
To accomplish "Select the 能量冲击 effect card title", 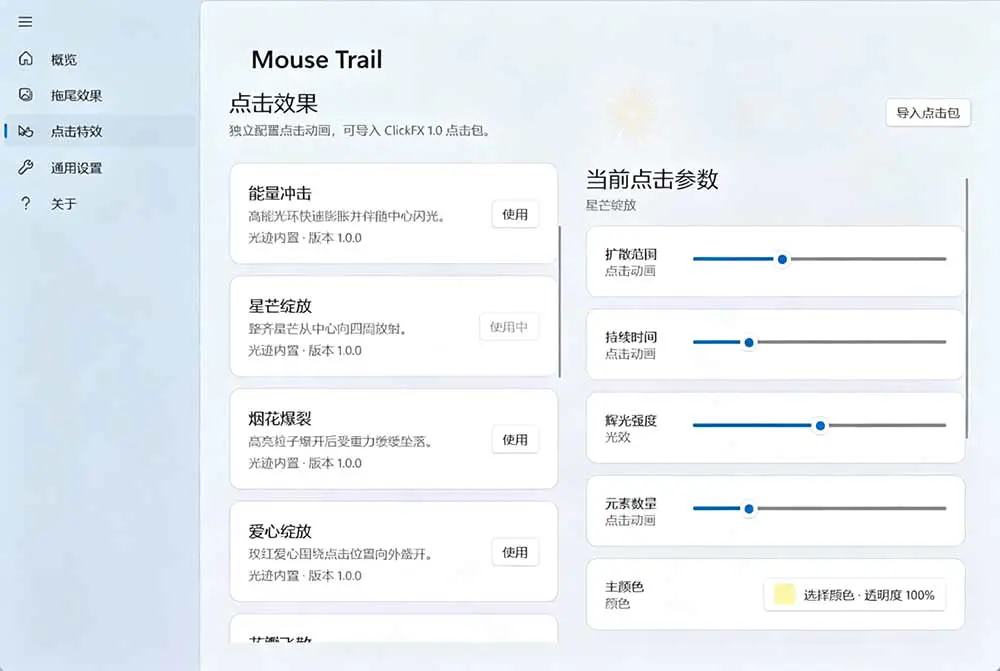I will pyautogui.click(x=280, y=193).
